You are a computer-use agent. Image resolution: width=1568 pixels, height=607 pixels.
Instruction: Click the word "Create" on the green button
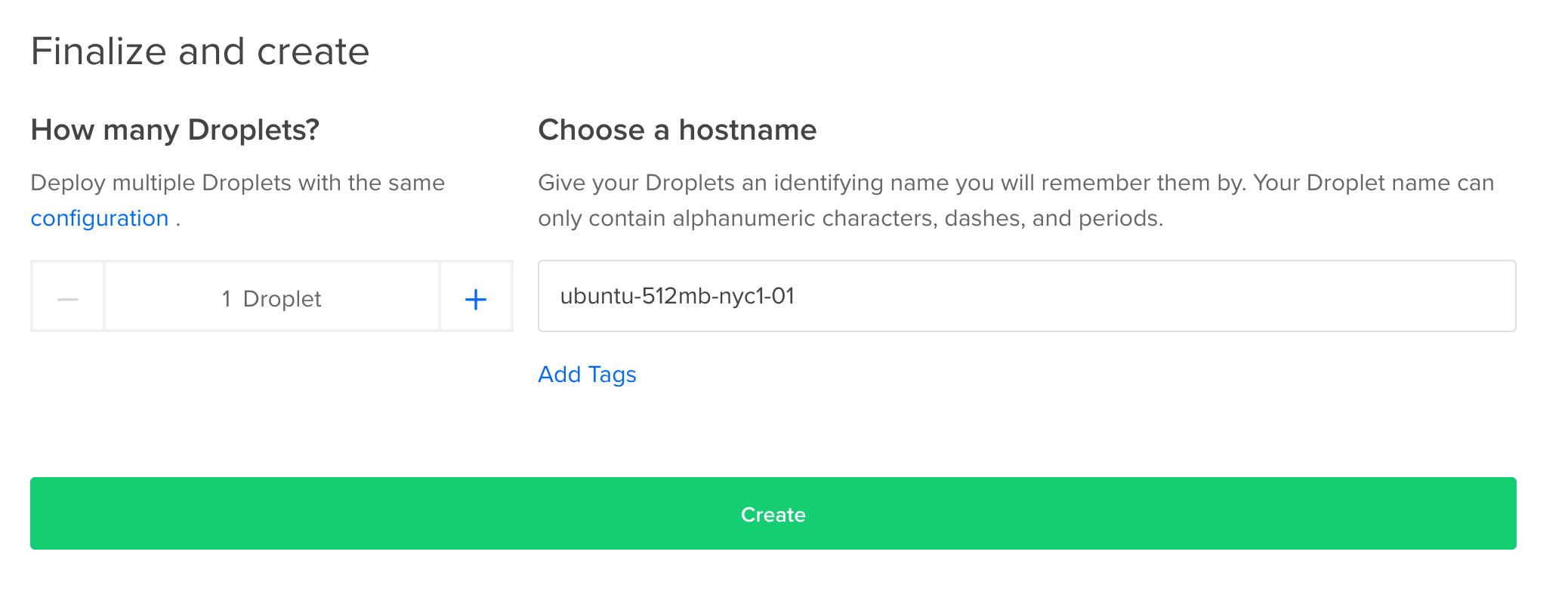(x=773, y=515)
